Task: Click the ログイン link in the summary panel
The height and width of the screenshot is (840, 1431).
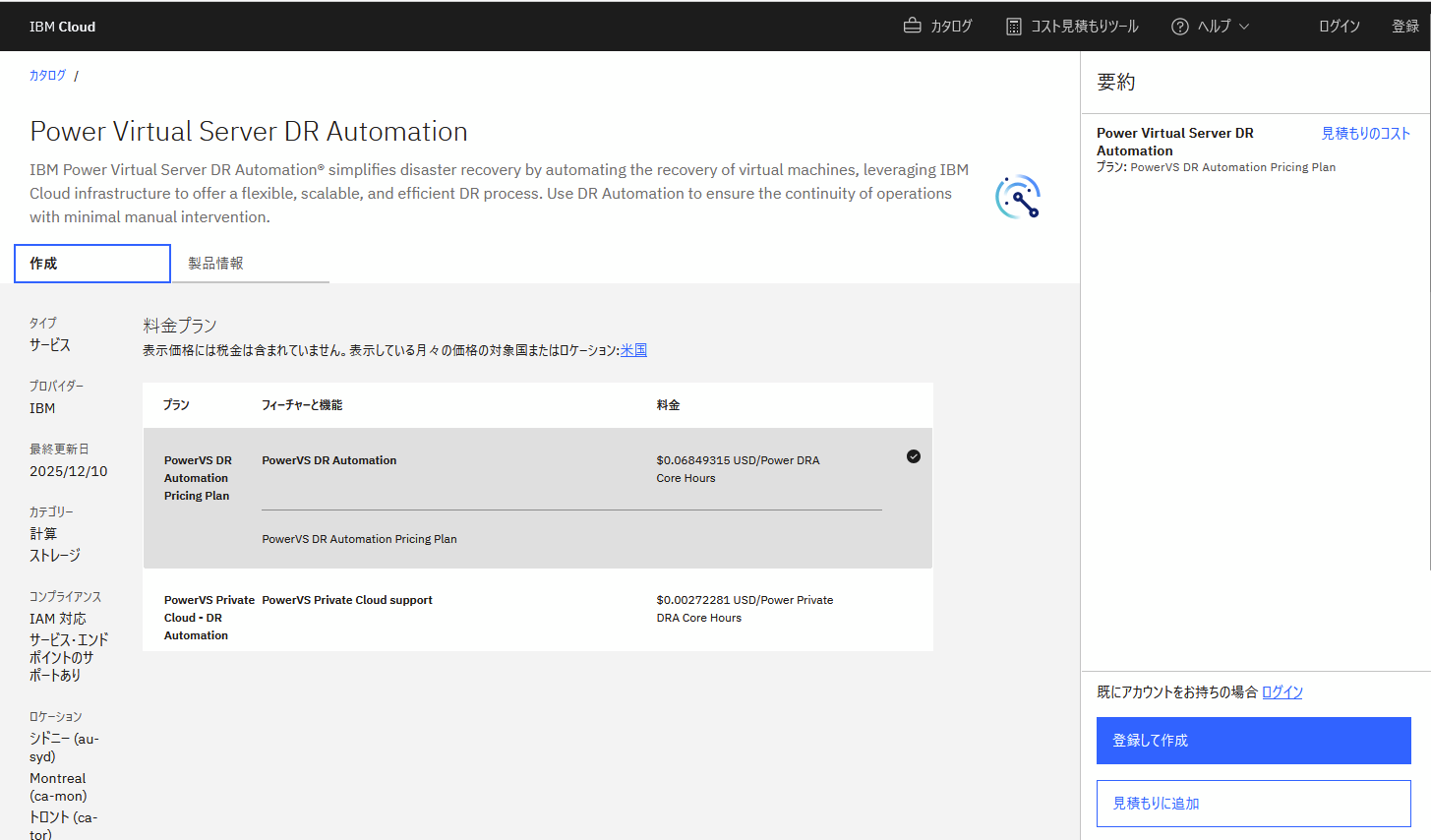Action: pyautogui.click(x=1282, y=692)
